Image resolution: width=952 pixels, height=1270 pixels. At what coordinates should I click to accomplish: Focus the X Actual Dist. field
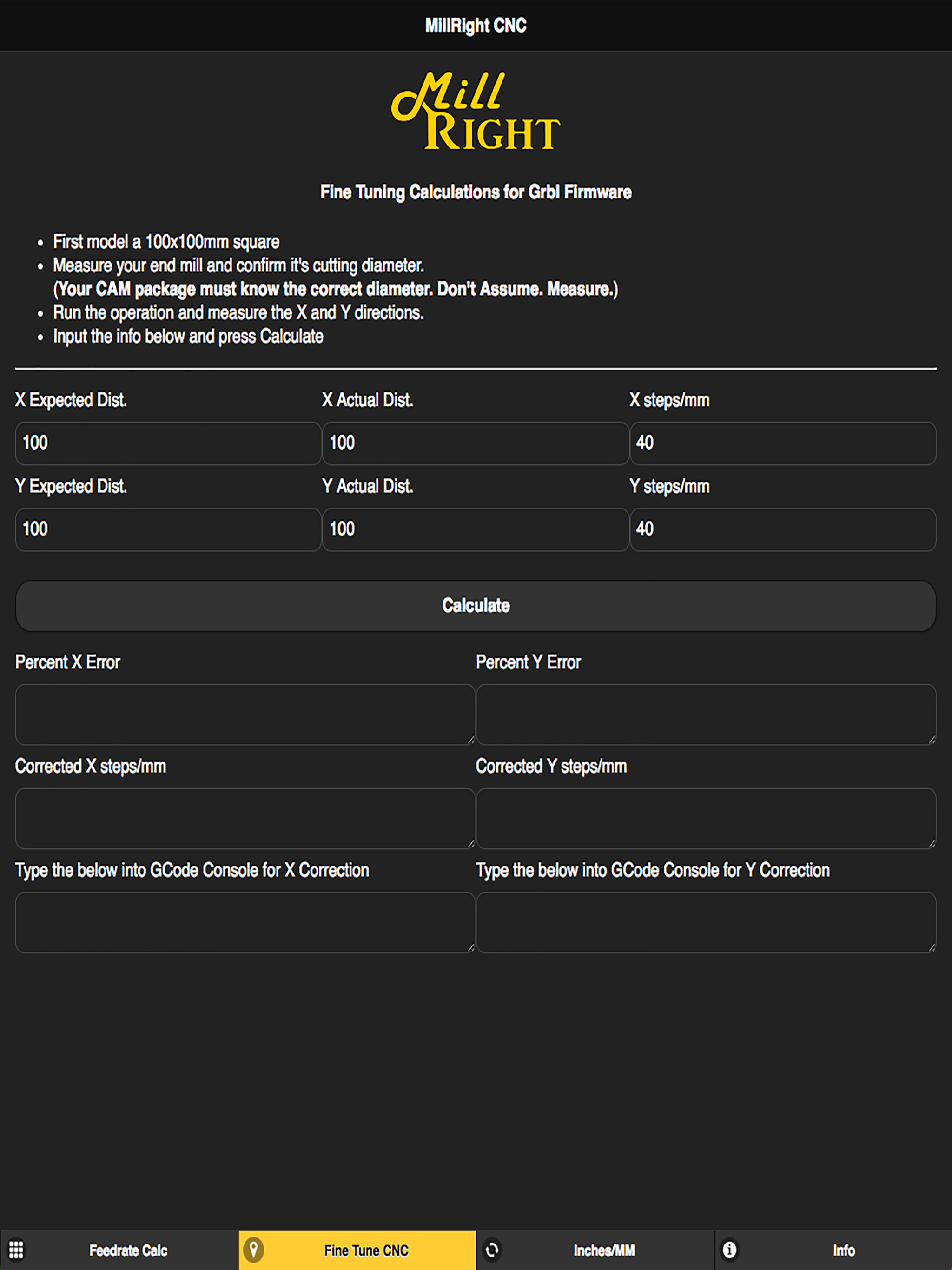[x=476, y=443]
